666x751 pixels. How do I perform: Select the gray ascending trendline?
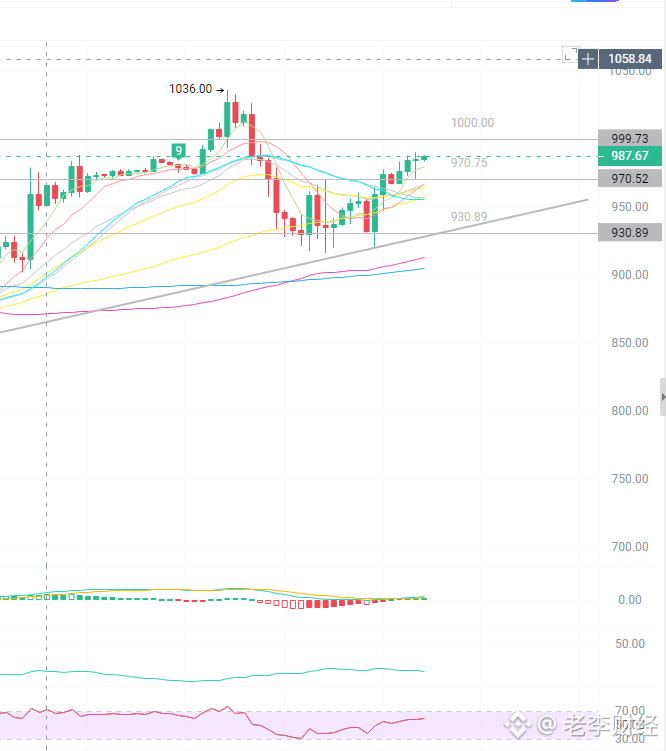point(293,266)
